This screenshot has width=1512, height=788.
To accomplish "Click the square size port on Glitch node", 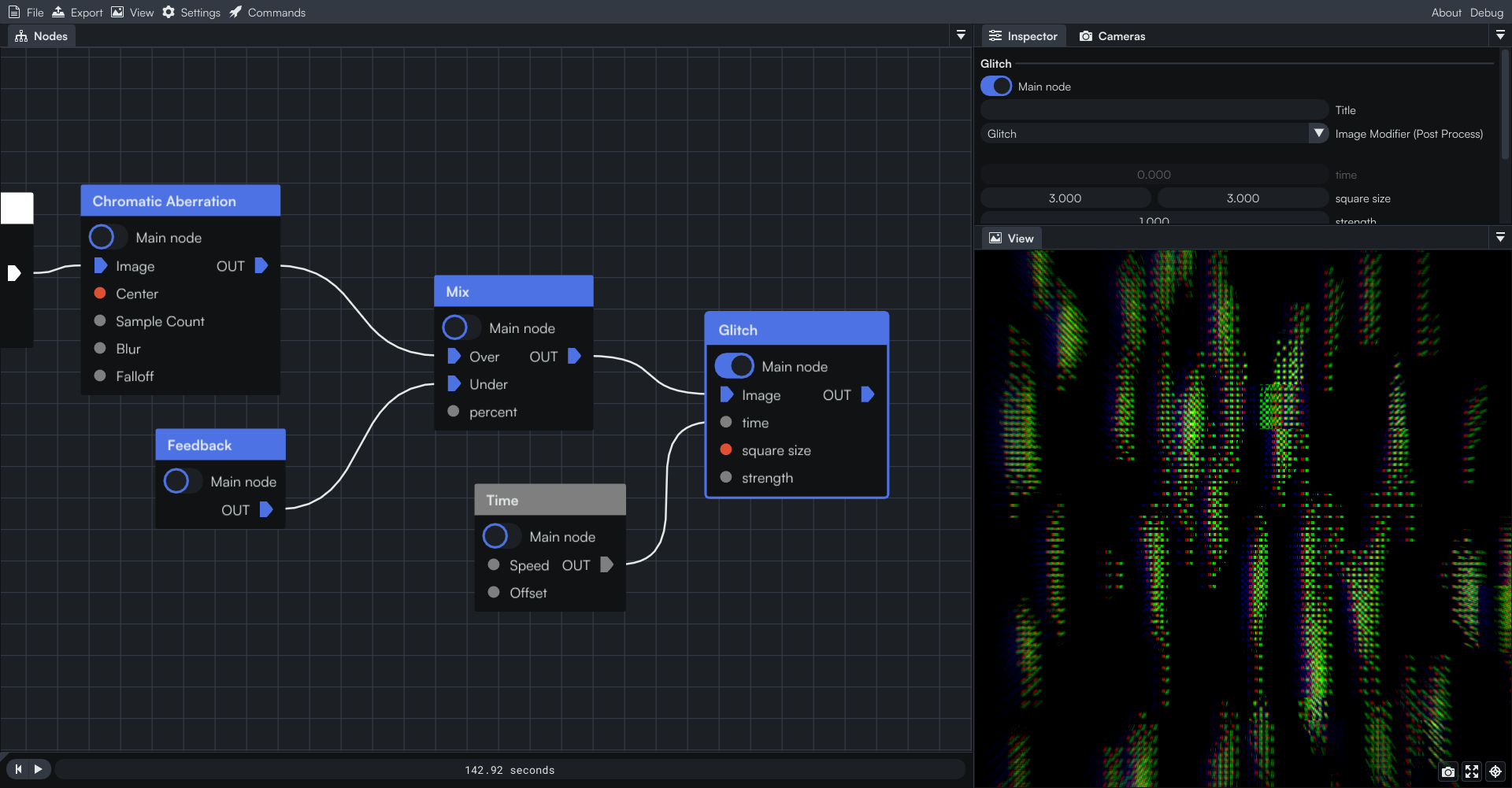I will (726, 450).
